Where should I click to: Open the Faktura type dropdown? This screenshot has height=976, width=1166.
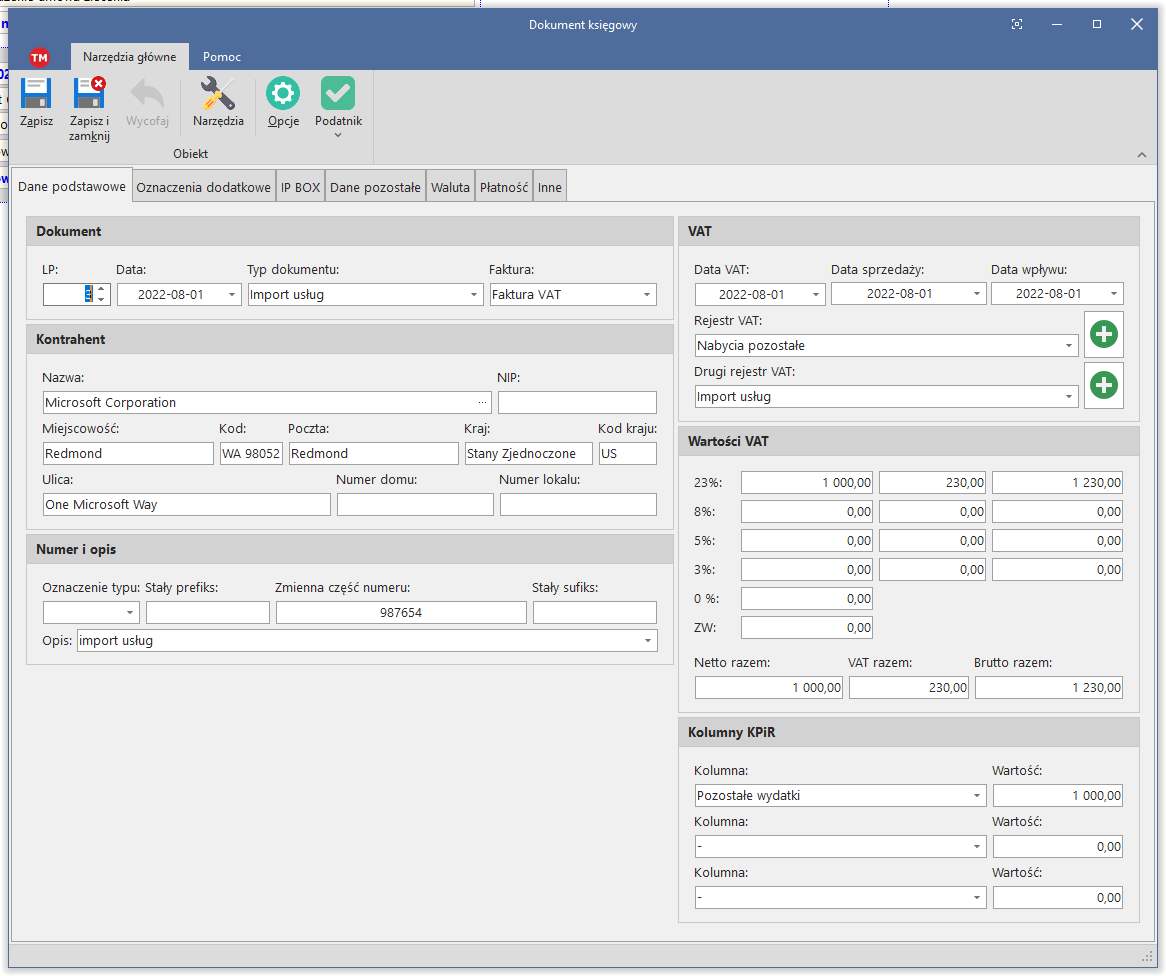(647, 295)
